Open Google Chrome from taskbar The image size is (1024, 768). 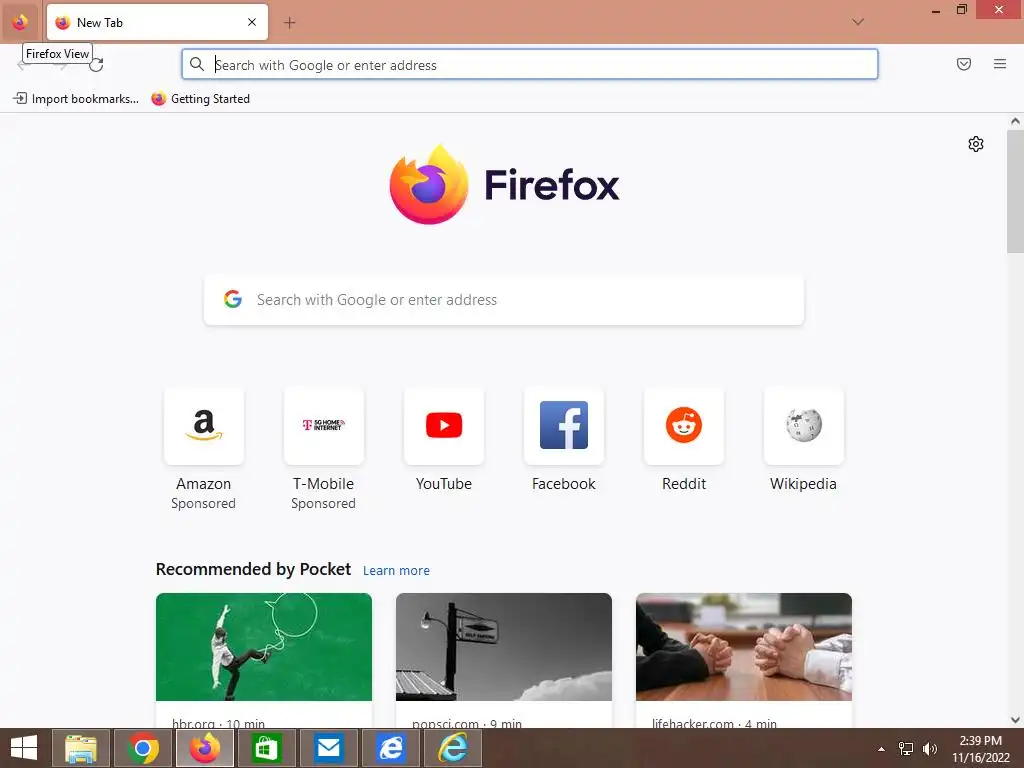point(143,748)
